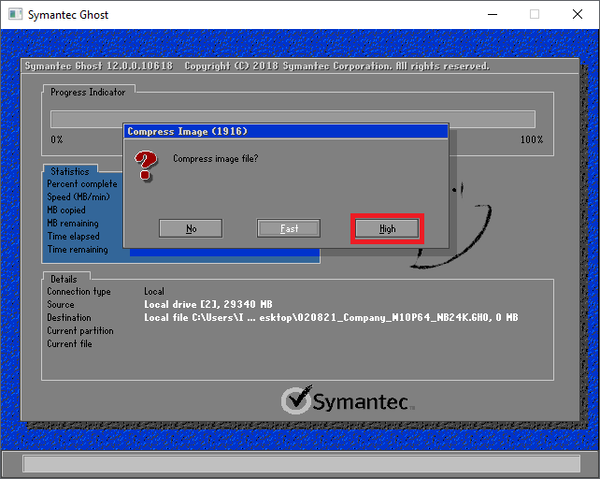Click the Current partition label
This screenshot has height=479, width=600.
80,331
